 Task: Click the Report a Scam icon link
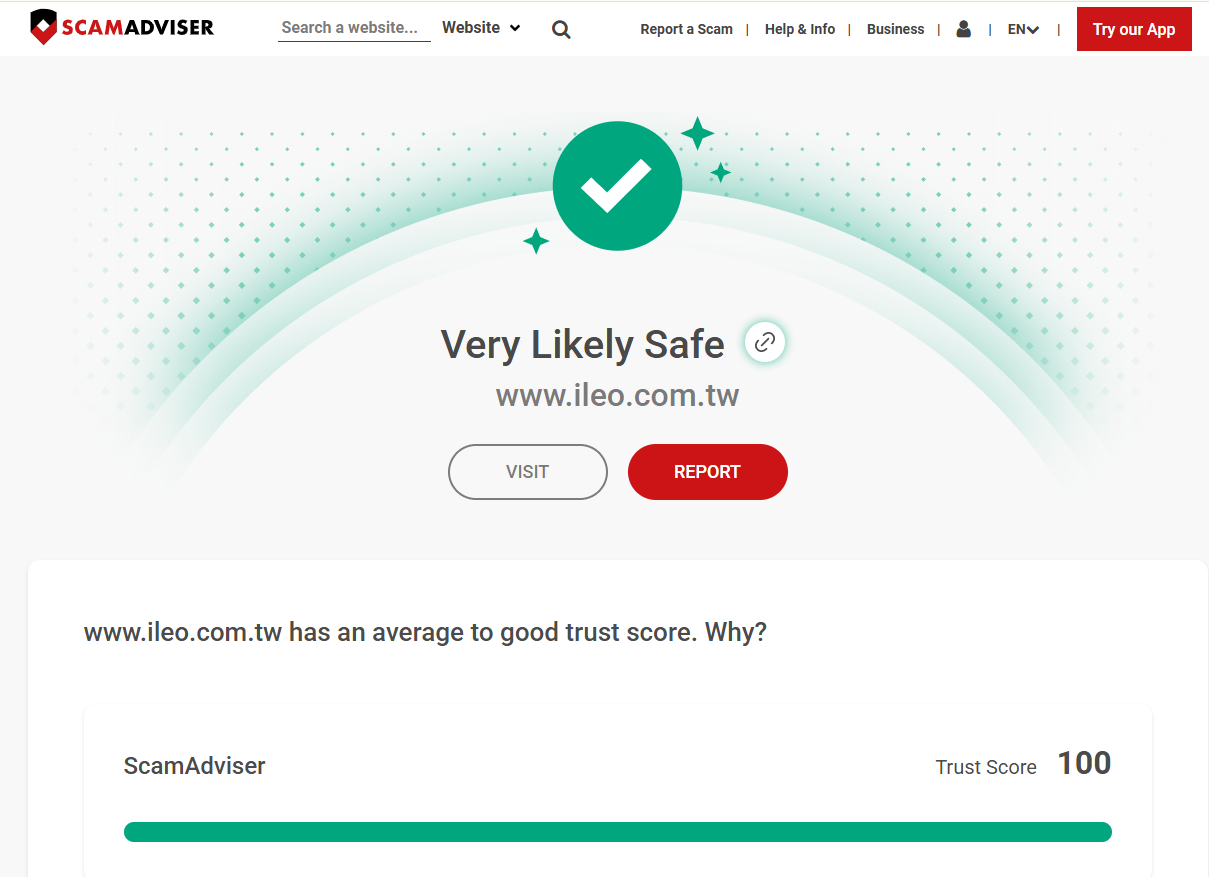686,29
